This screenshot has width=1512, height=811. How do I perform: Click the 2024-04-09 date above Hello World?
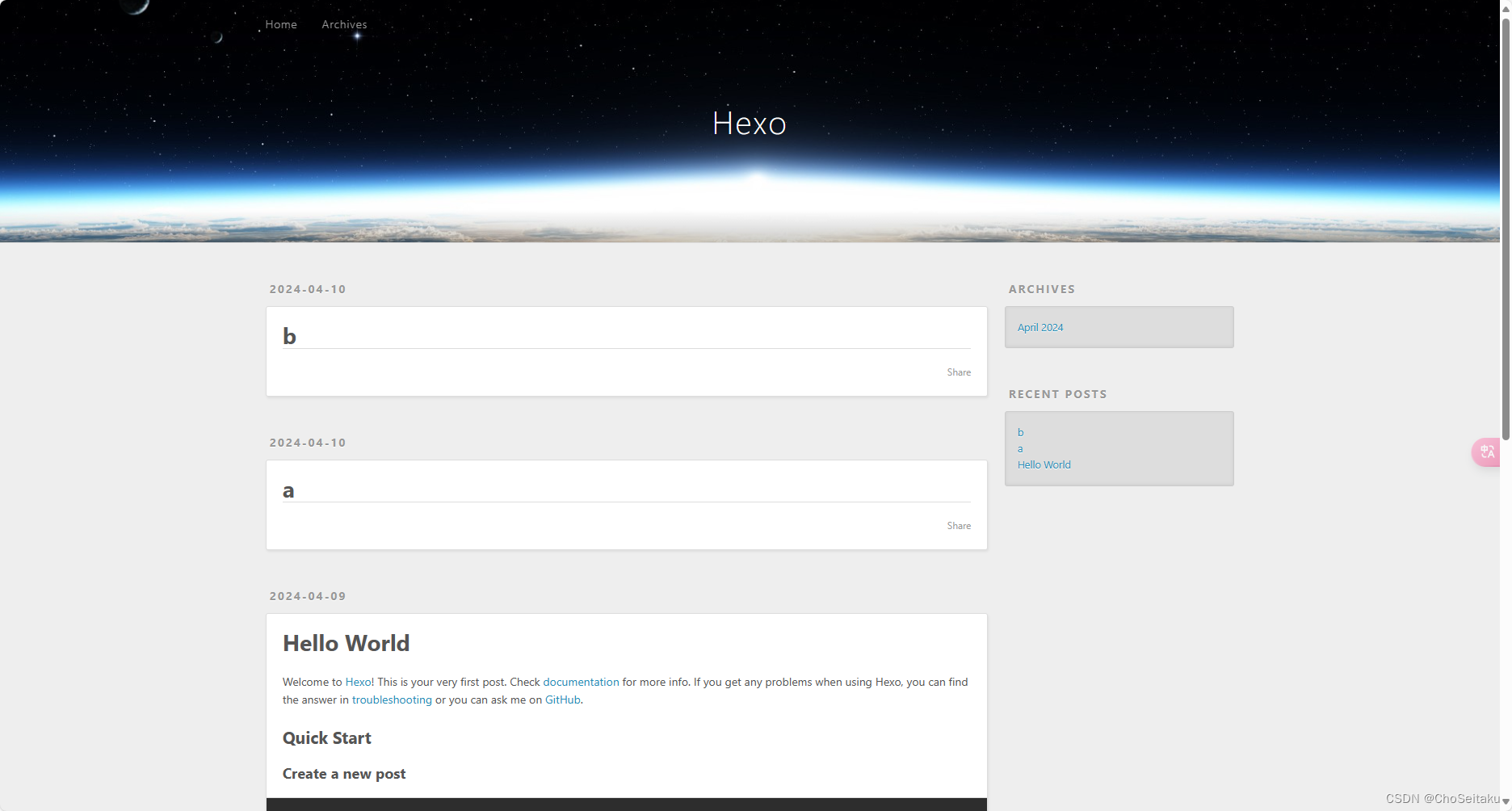tap(308, 596)
